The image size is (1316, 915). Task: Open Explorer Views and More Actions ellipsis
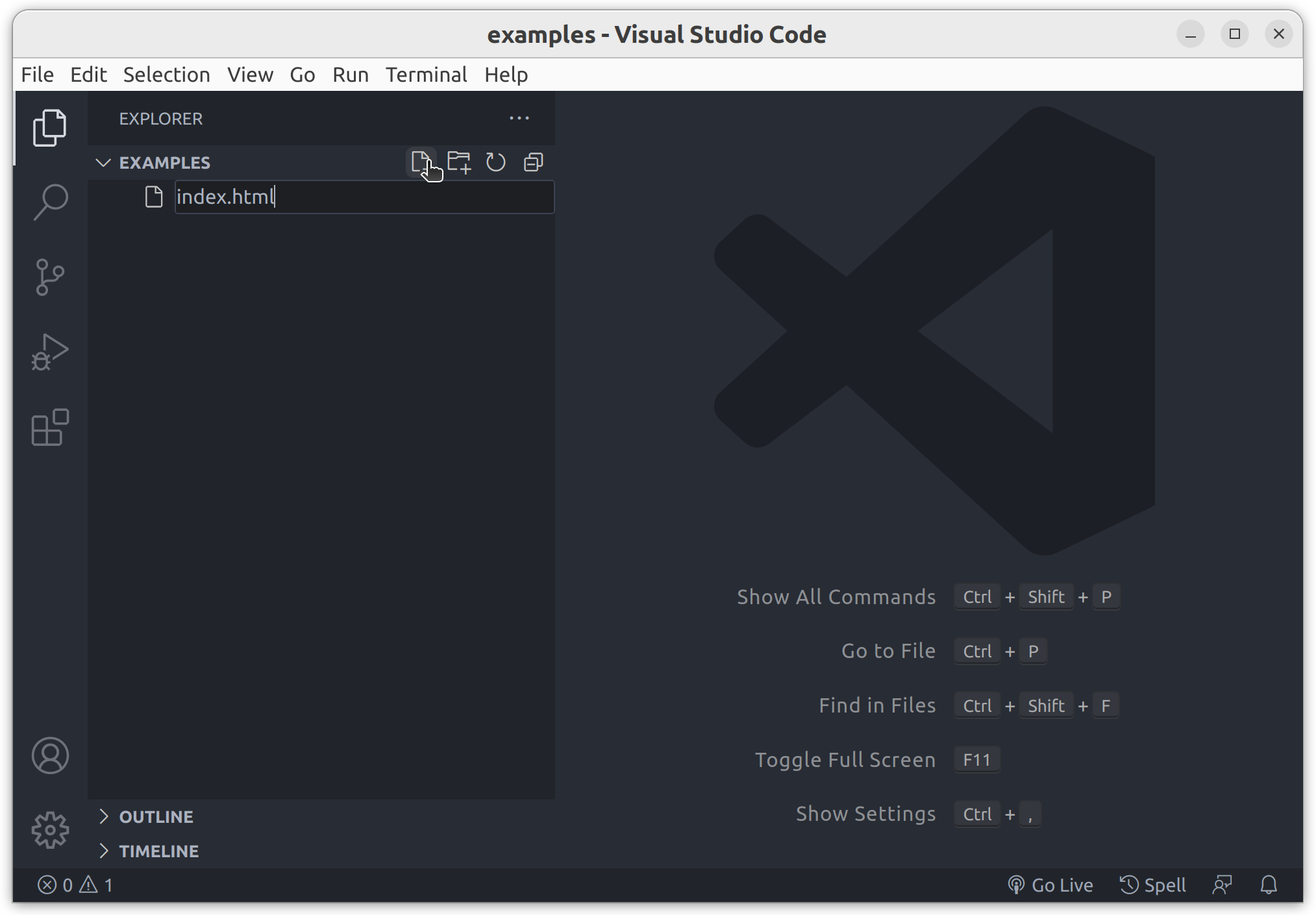pos(519,118)
